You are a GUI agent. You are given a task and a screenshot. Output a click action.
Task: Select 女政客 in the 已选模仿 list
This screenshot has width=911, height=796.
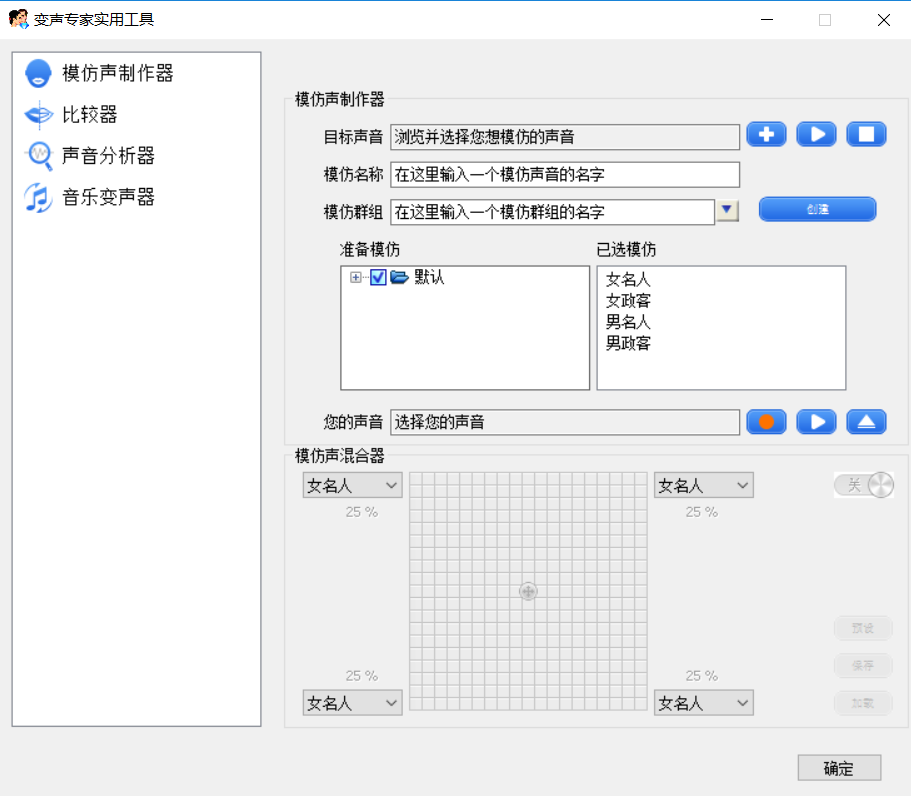[x=628, y=301]
